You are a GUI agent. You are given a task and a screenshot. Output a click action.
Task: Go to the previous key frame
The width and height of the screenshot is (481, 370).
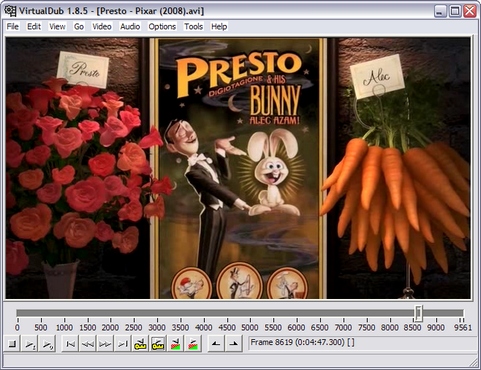click(x=140, y=344)
